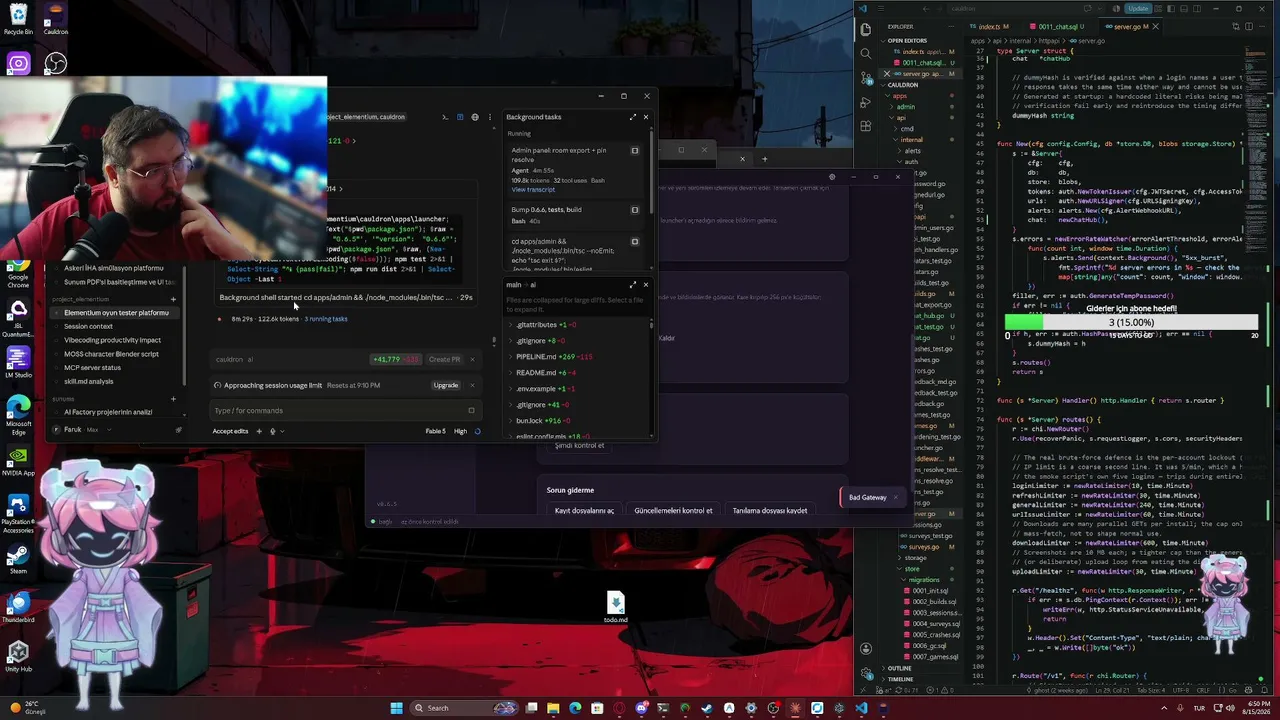Open Unity Hub desktop shortcut
The height and width of the screenshot is (720, 1280).
(x=18, y=658)
